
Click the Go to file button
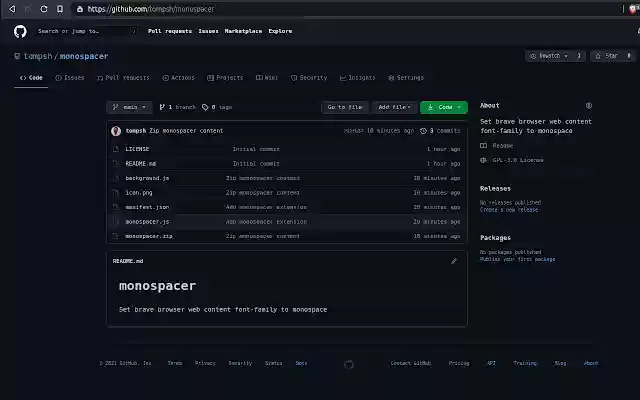(x=345, y=107)
